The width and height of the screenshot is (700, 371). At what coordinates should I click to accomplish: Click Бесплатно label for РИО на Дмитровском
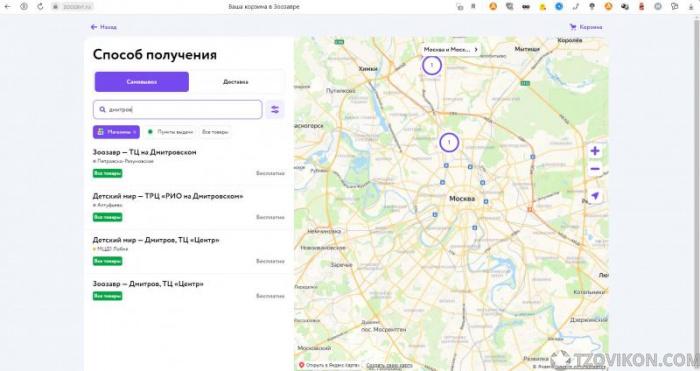click(270, 217)
